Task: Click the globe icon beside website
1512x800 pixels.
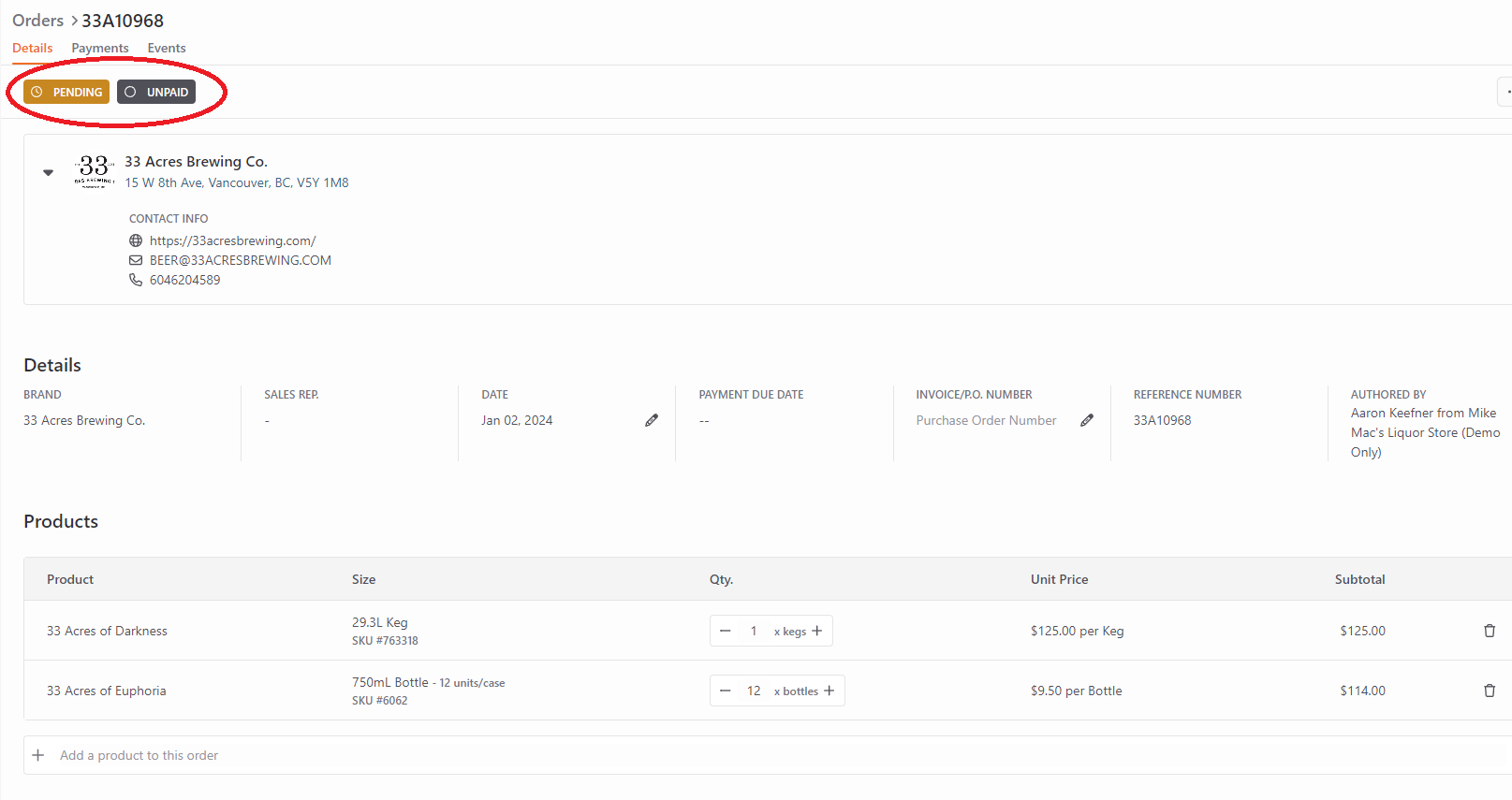Action: click(x=136, y=240)
